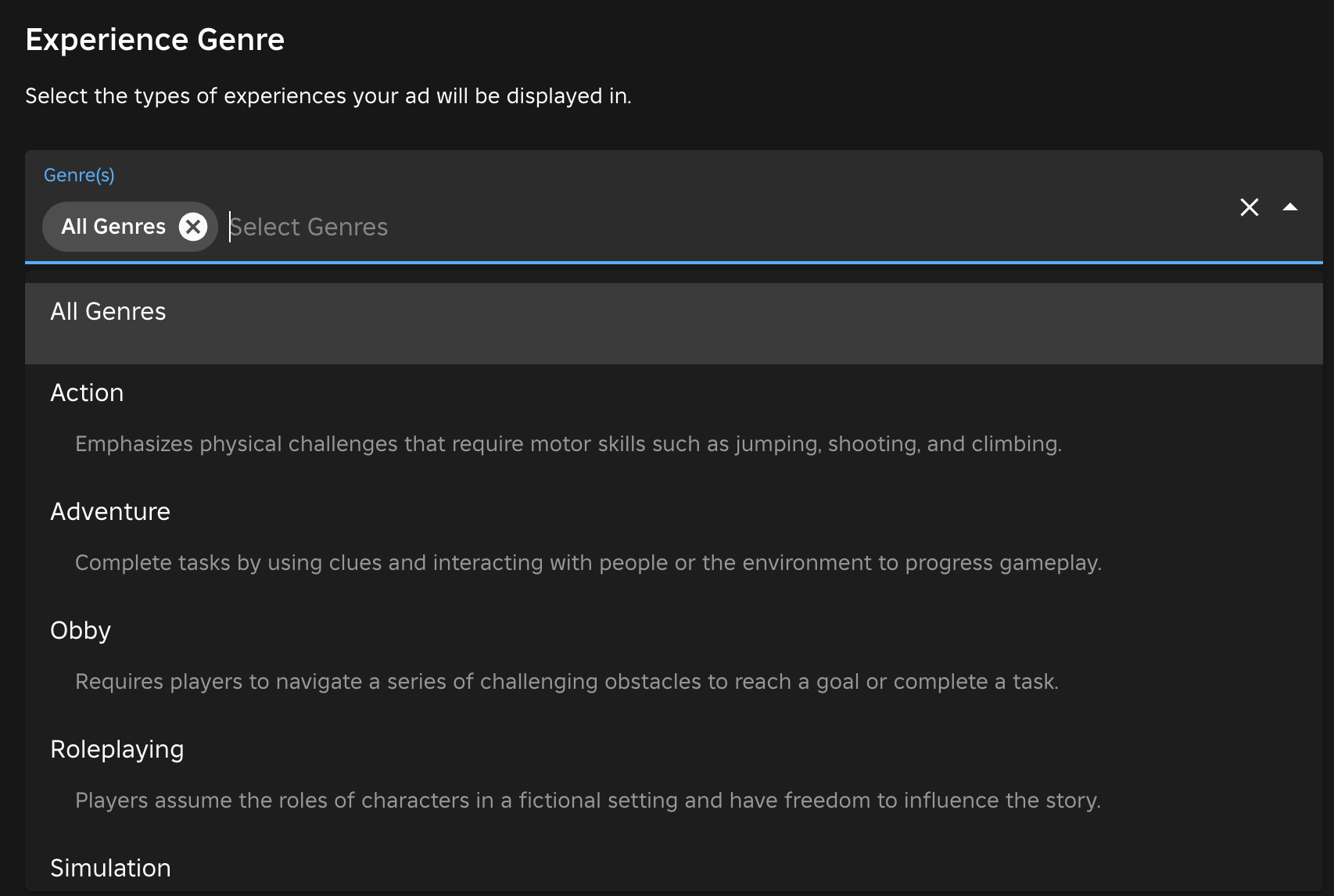Image resolution: width=1334 pixels, height=896 pixels.
Task: Click the Adventure description about clues
Action: pyautogui.click(x=588, y=563)
